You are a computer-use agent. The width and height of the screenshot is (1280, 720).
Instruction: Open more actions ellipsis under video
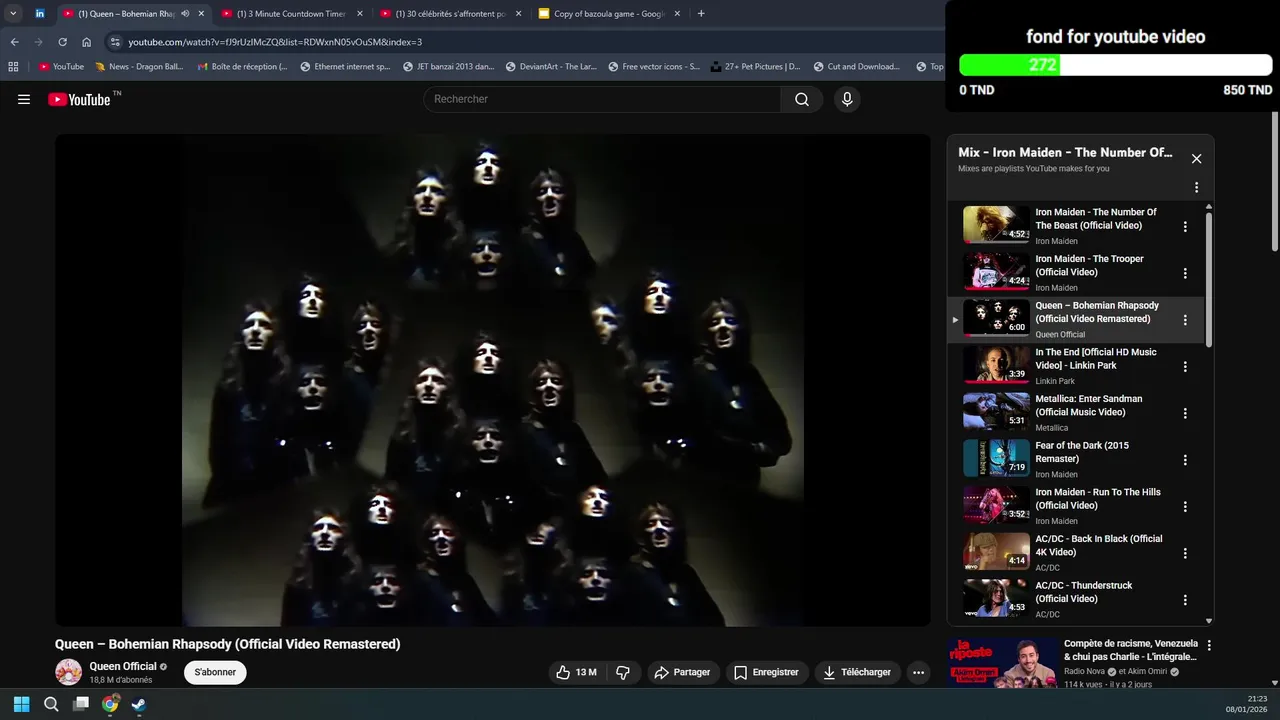click(918, 672)
